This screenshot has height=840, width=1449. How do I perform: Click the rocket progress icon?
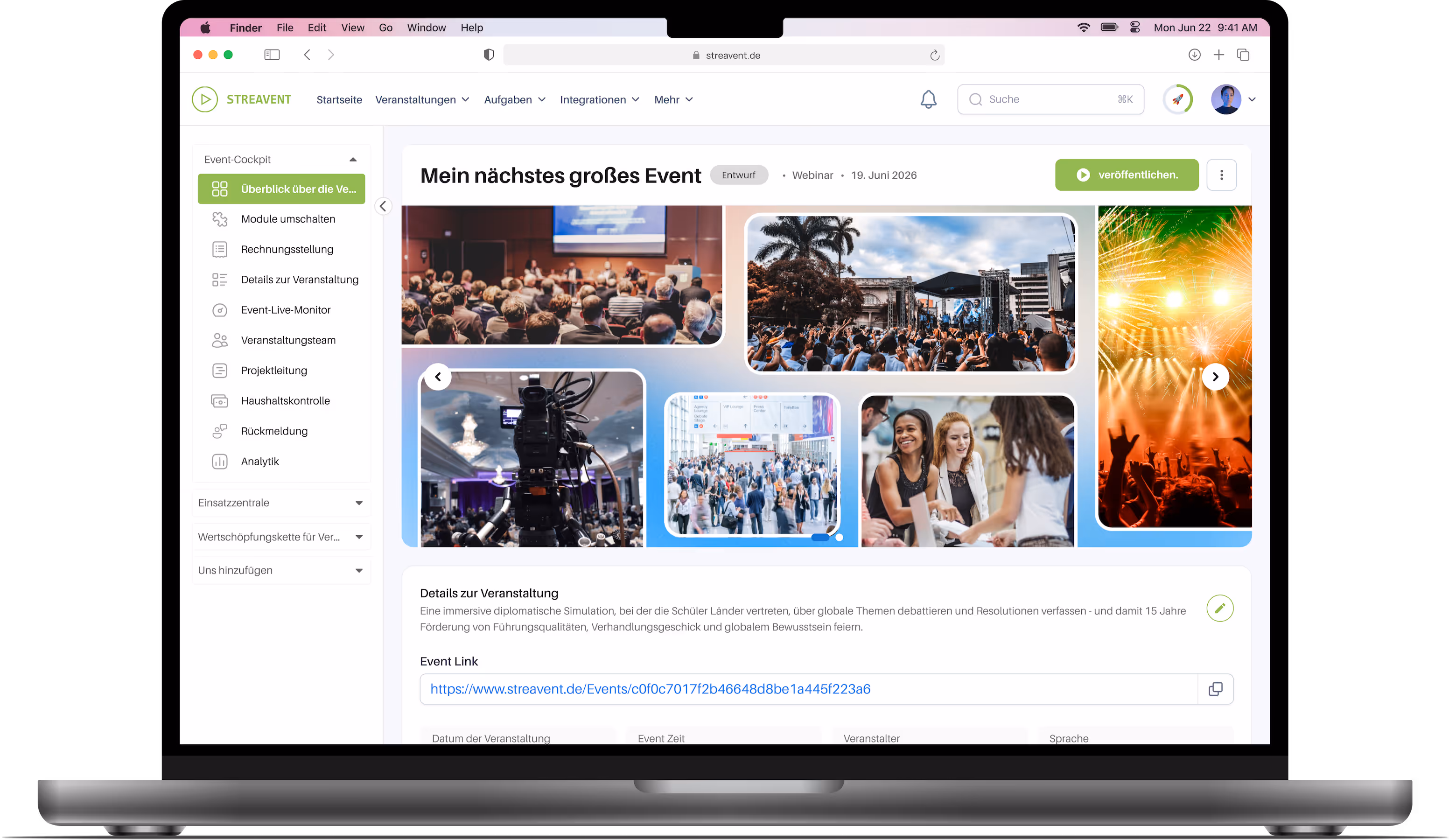(1177, 99)
